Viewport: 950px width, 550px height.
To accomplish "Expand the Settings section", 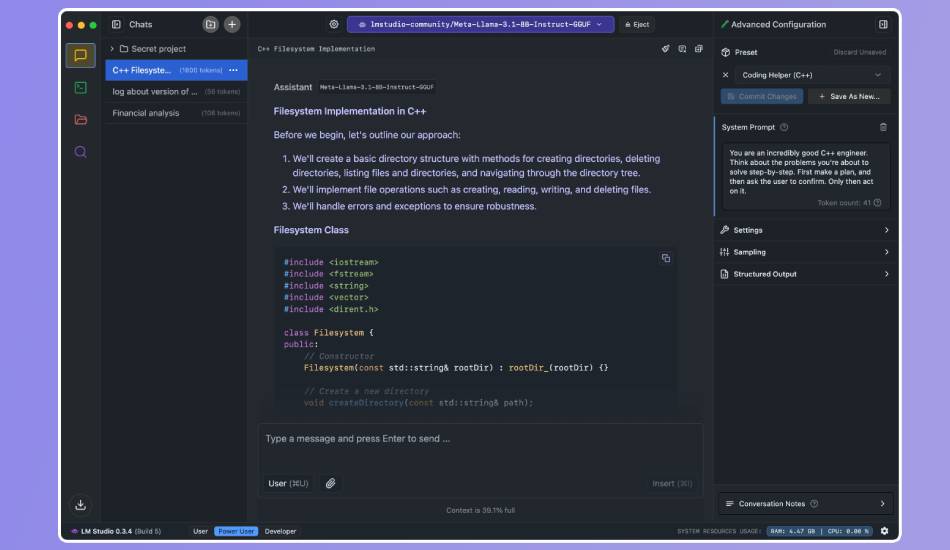I will coord(805,230).
